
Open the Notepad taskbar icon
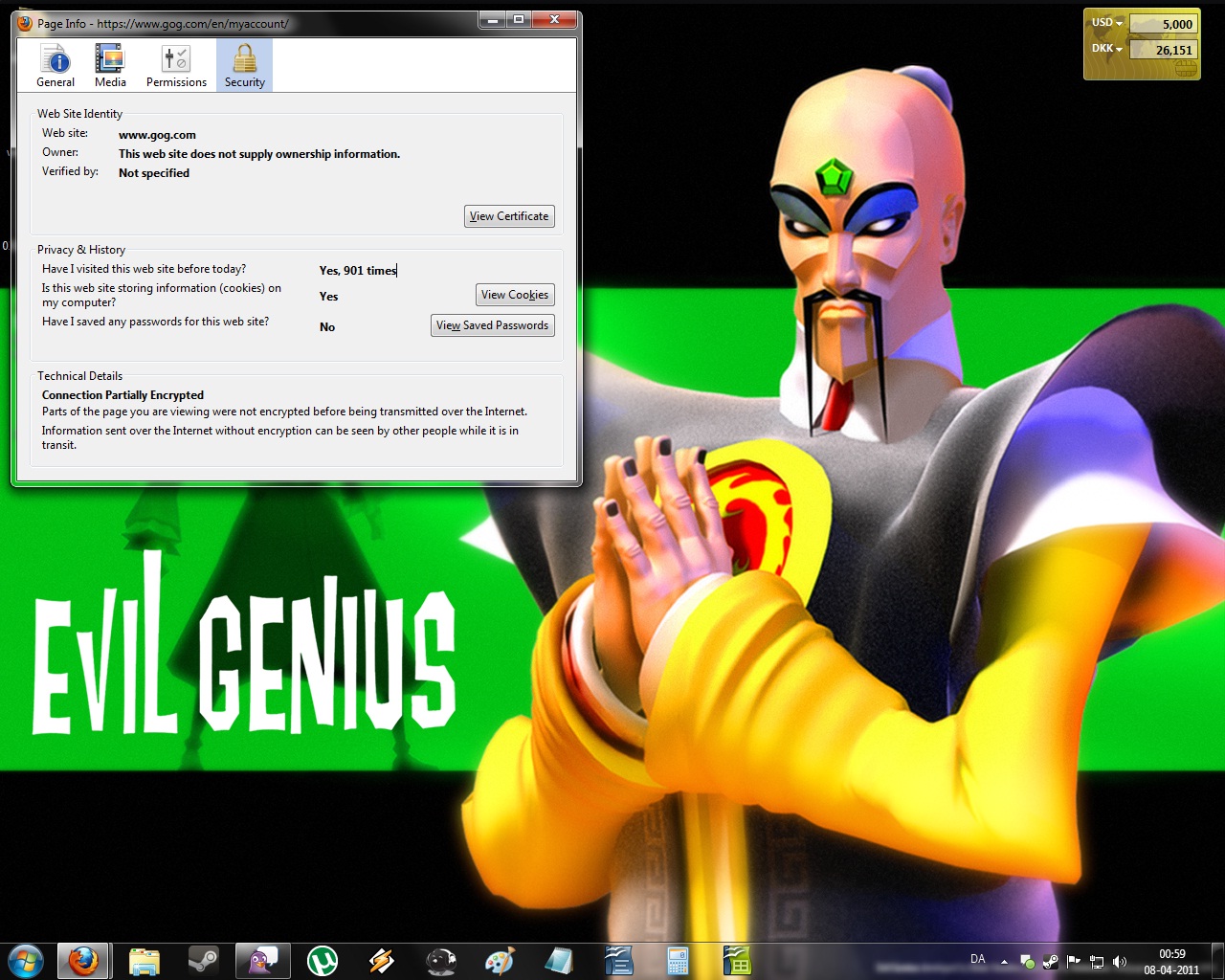point(560,961)
